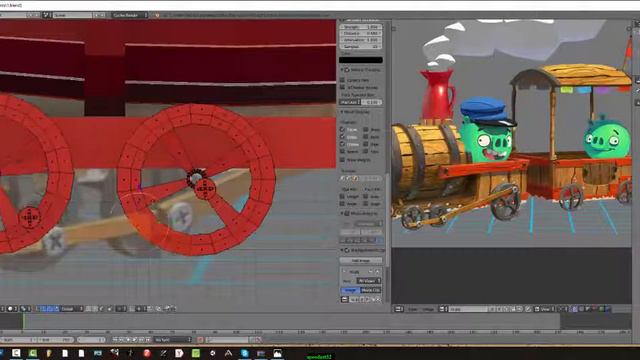Toggle the Bevel overlay checkbox
The width and height of the screenshot is (640, 360).
[366, 137]
